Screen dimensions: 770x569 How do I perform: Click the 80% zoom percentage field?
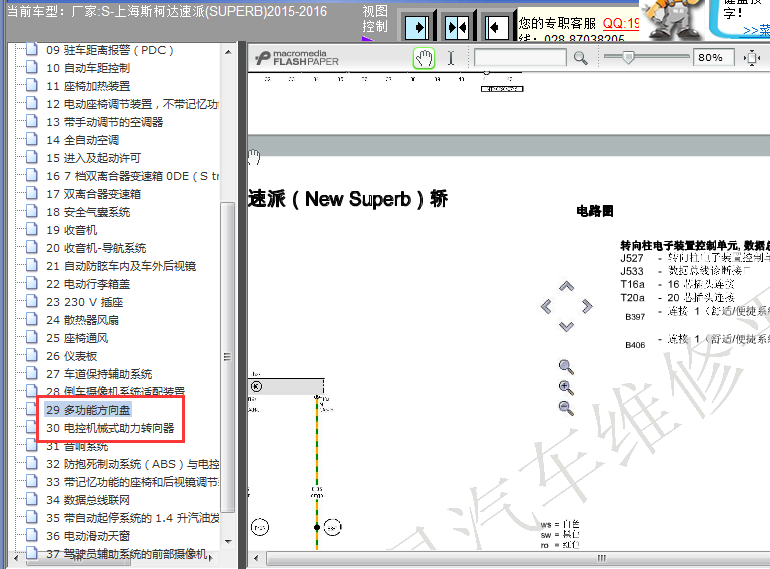[x=714, y=57]
